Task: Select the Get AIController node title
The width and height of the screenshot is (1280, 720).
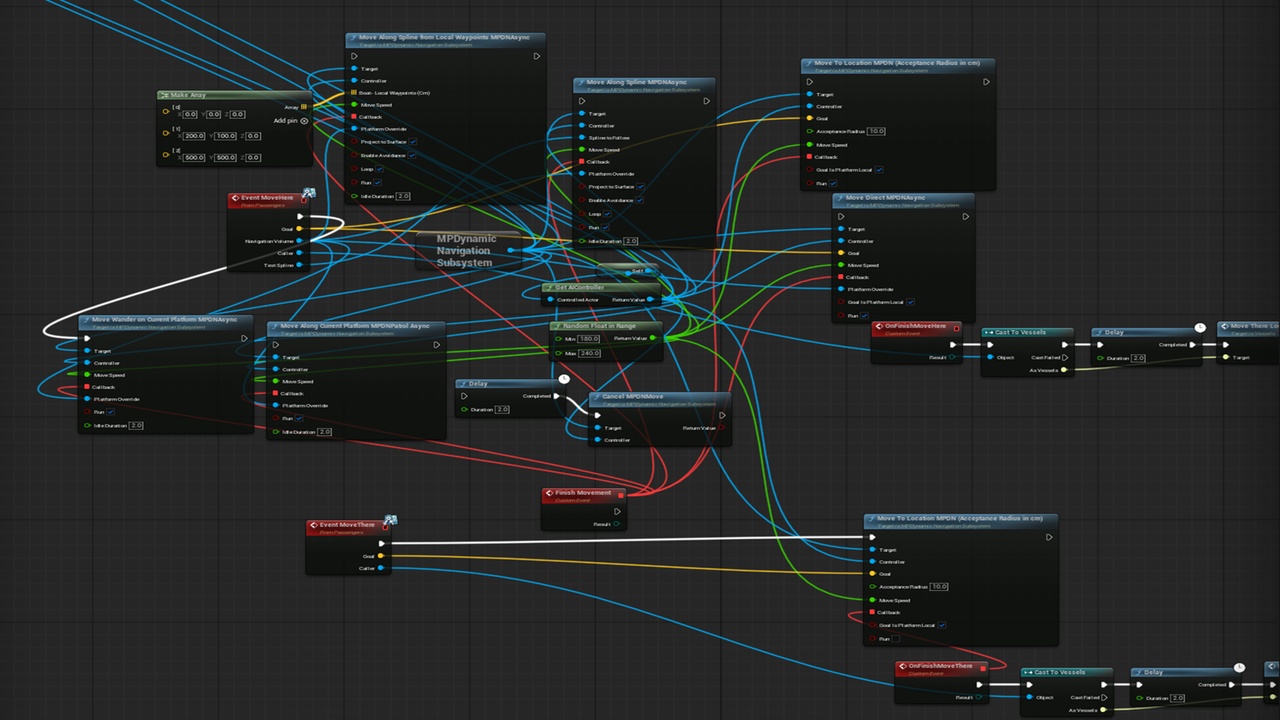Action: coord(582,287)
